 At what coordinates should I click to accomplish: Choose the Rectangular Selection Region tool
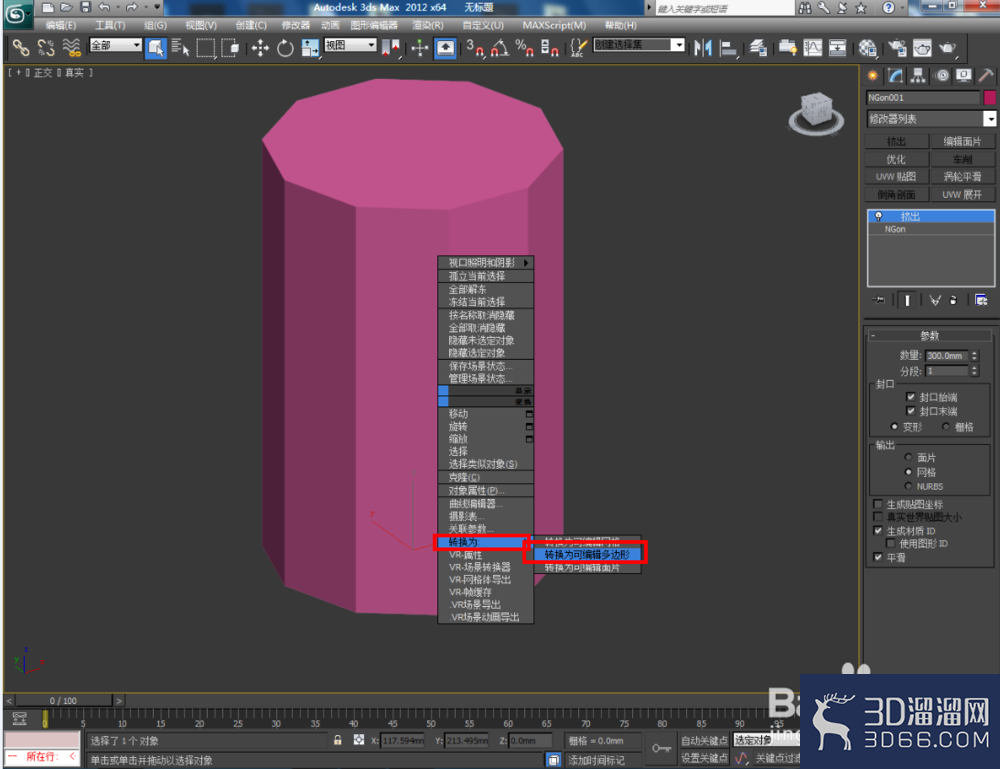point(206,48)
